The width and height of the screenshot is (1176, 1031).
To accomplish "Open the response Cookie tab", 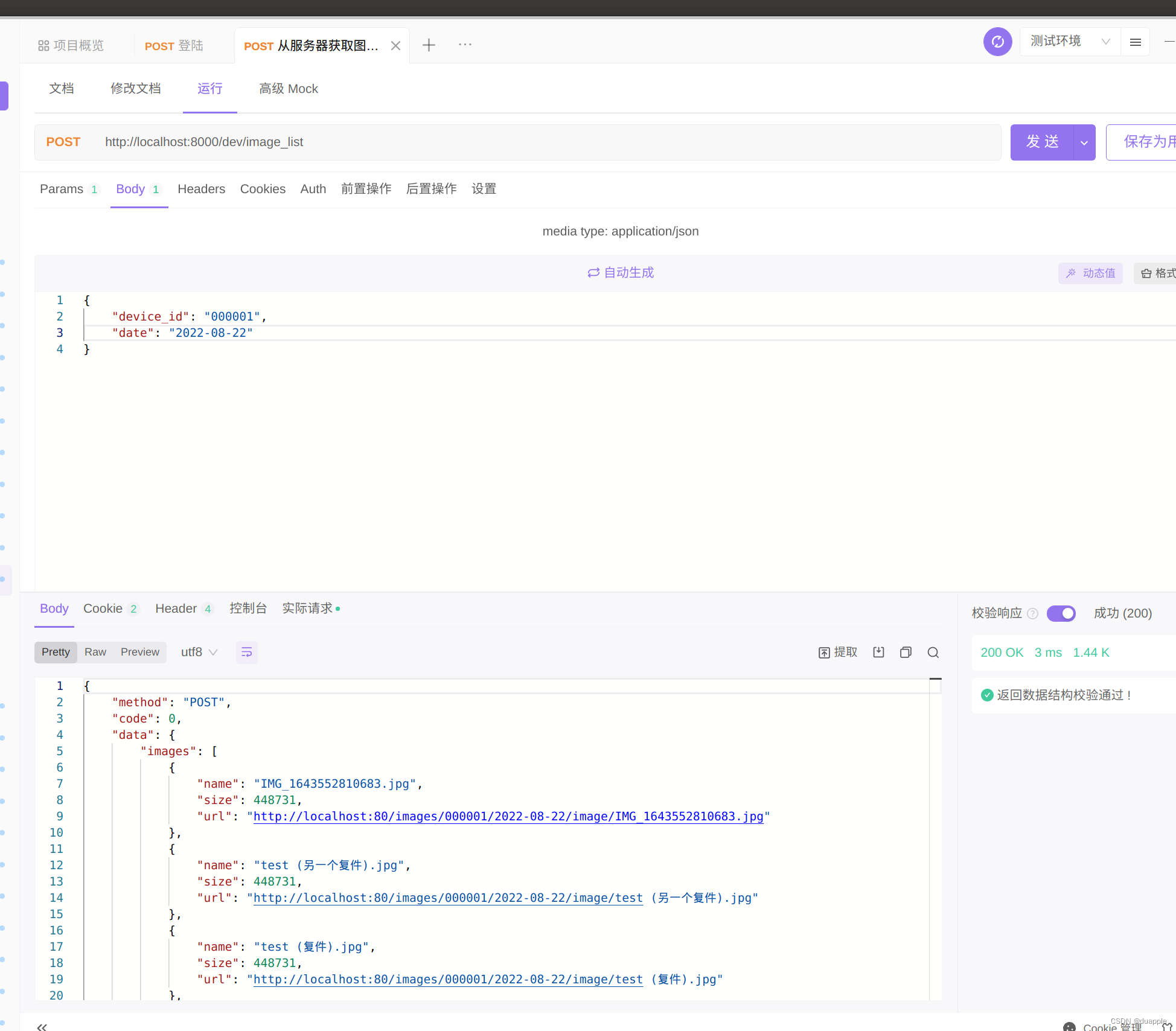I will tap(111, 609).
